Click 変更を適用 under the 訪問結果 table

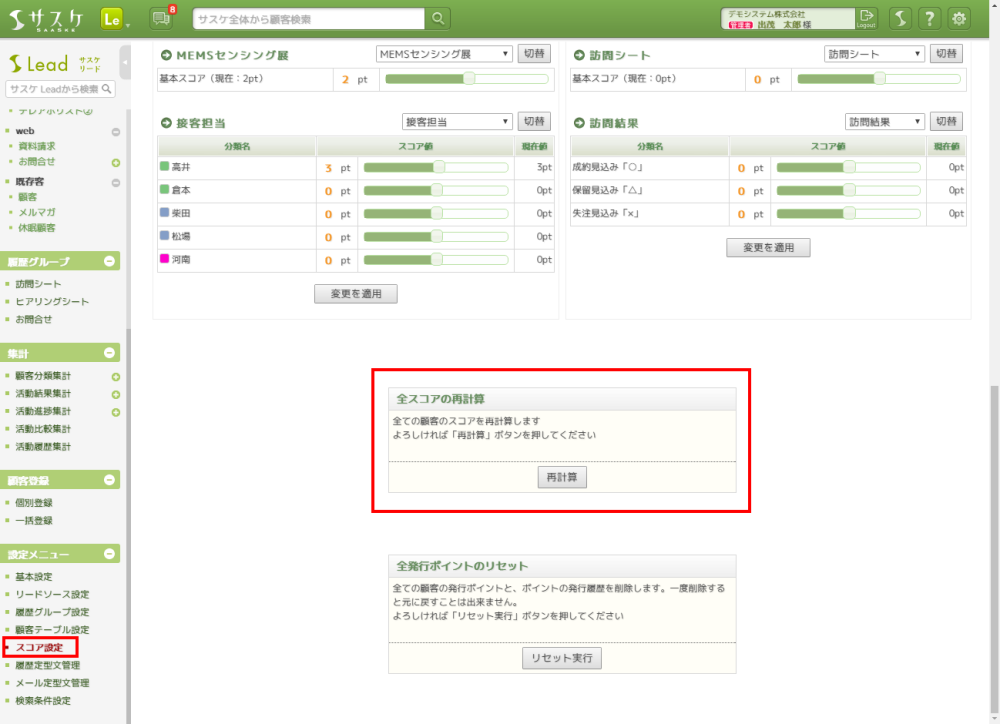click(768, 247)
